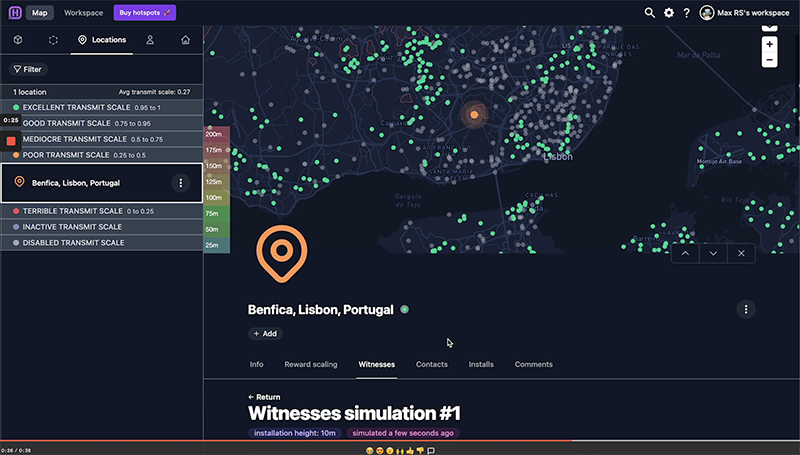Screen dimensions: 800x455
Task: Open the search magnifier icon
Action: tap(649, 13)
